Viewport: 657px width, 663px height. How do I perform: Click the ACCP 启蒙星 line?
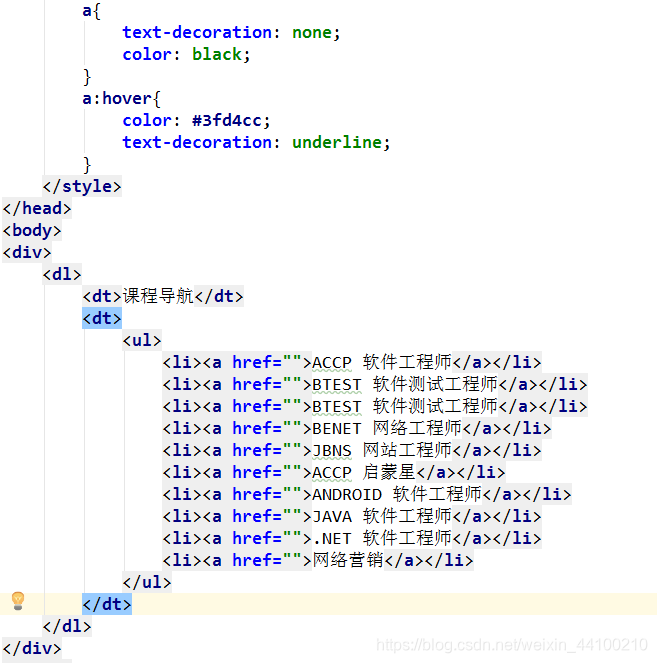tap(334, 472)
